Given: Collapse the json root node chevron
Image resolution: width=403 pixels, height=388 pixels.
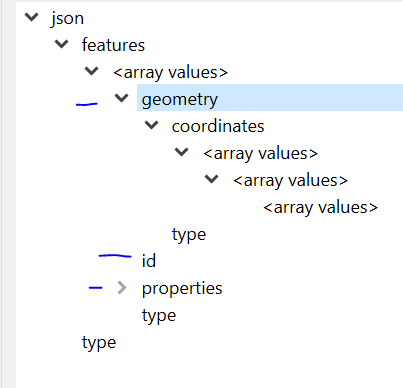Looking at the screenshot, I should coord(32,17).
